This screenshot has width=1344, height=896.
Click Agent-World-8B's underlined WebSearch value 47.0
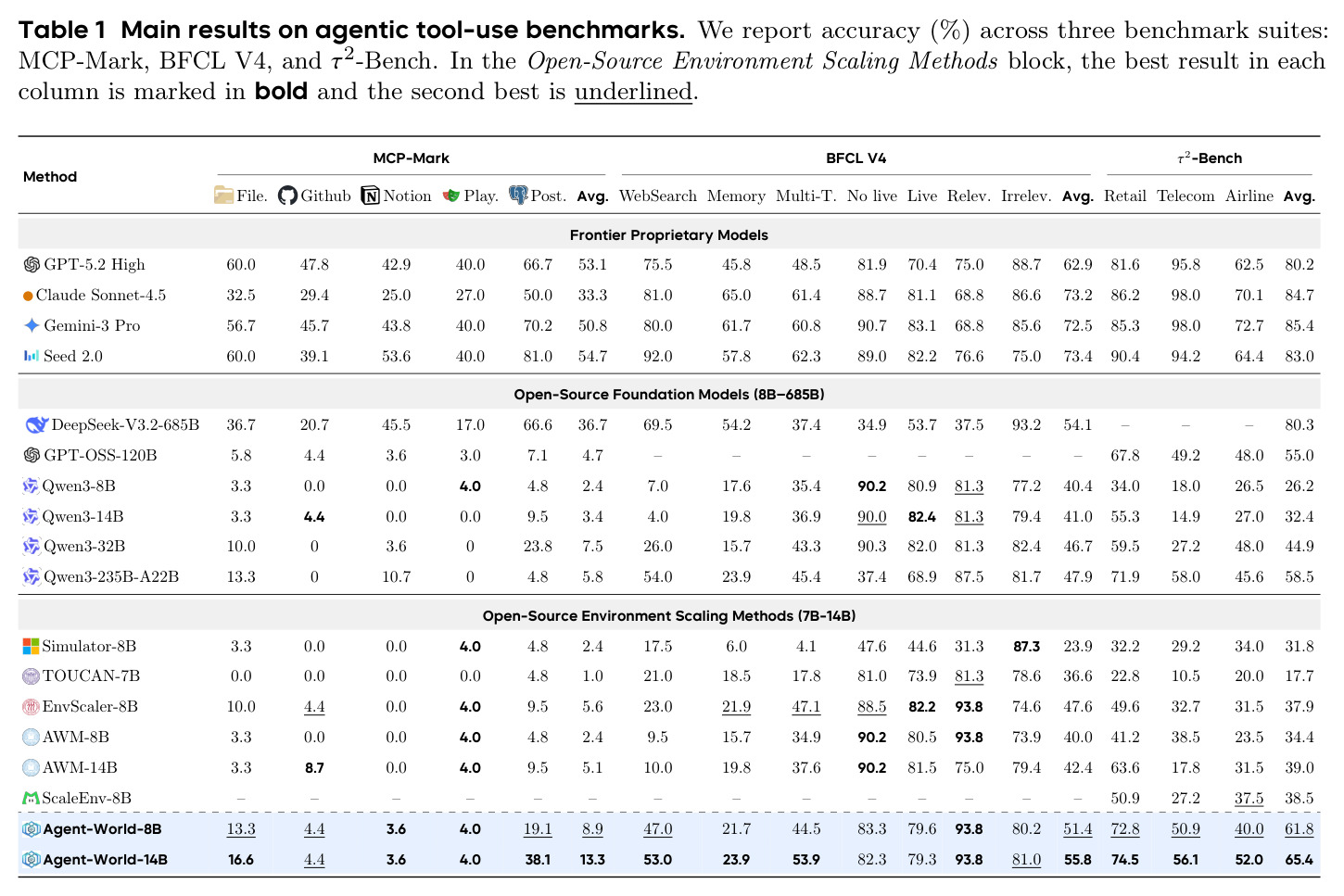658,829
